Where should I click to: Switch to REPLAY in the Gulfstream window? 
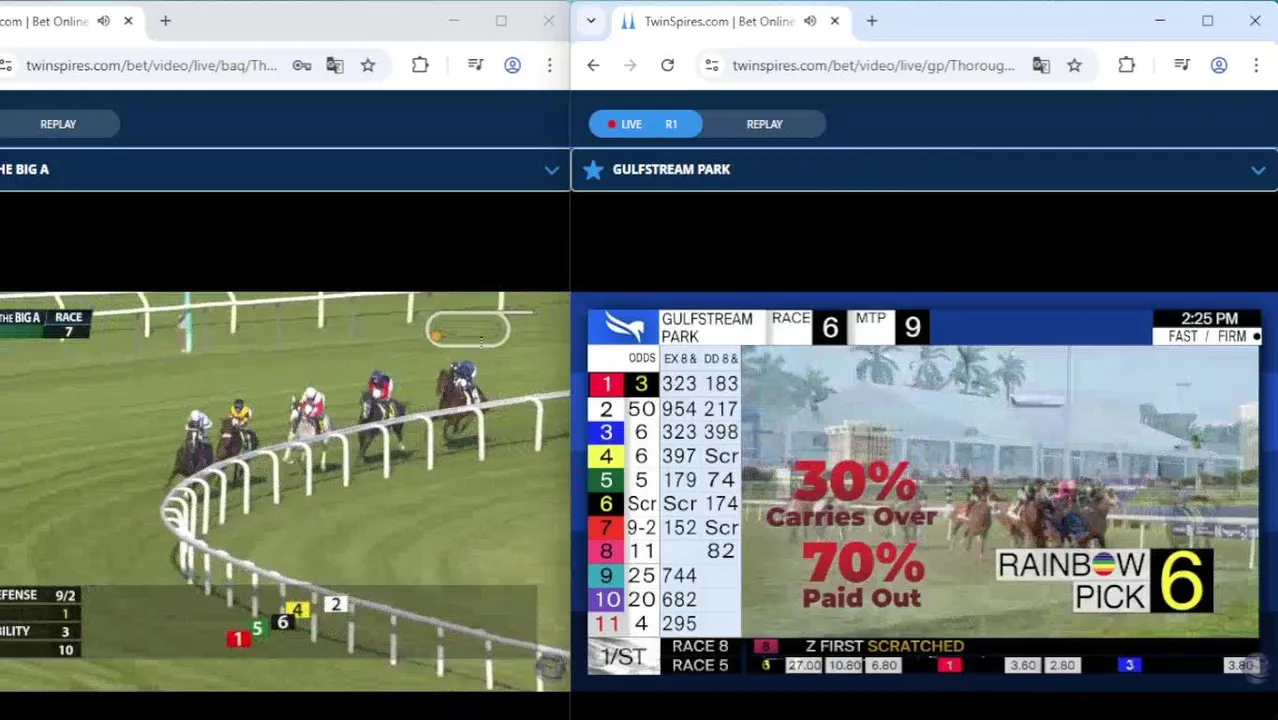click(764, 124)
